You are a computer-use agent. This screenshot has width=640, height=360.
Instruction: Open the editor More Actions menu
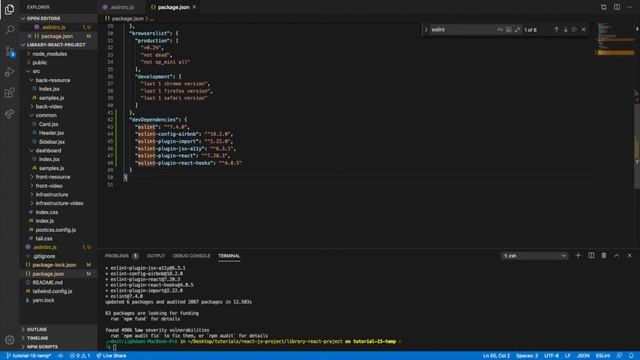(x=630, y=7)
